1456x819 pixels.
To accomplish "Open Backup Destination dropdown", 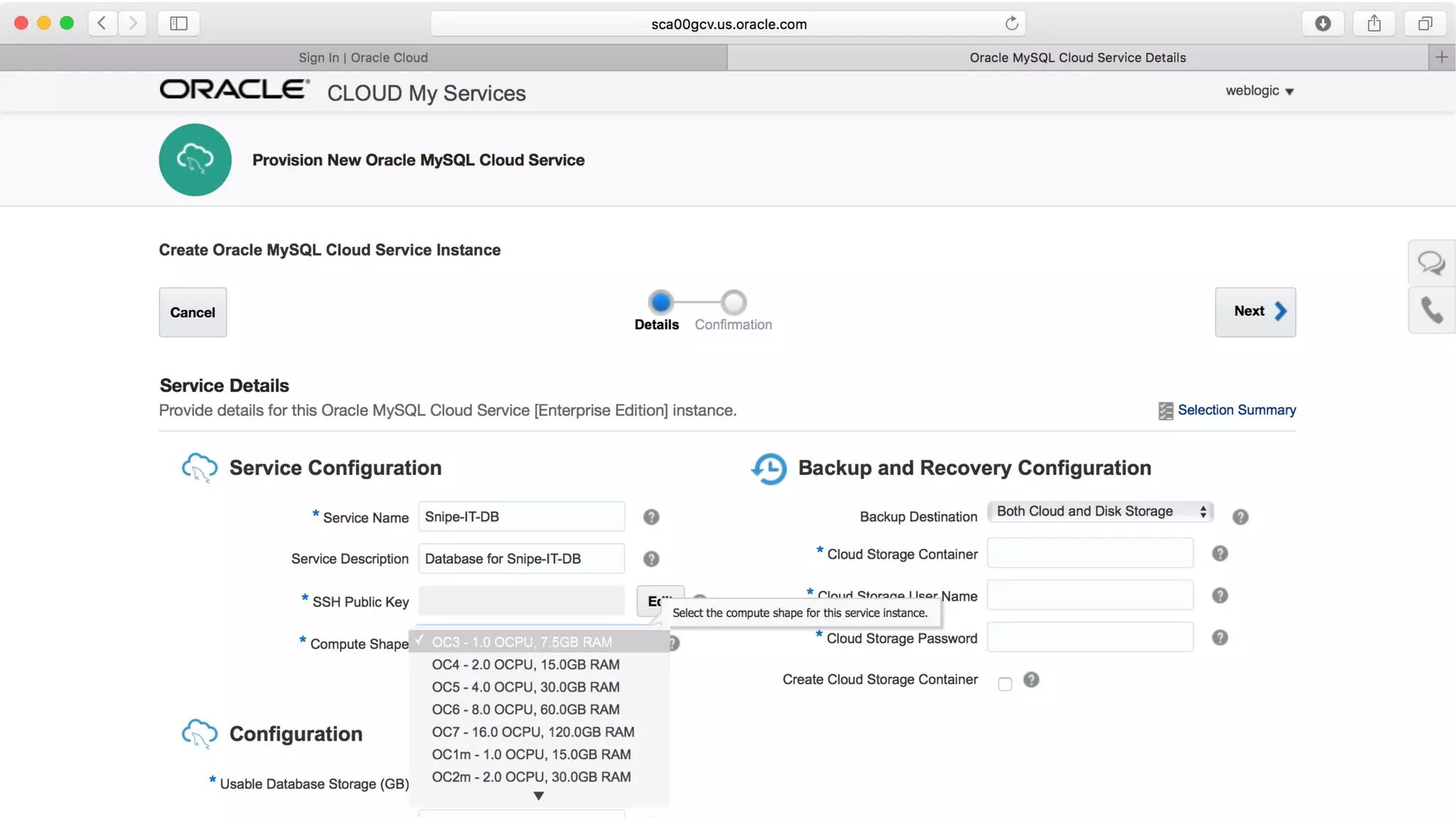I will pos(1100,511).
